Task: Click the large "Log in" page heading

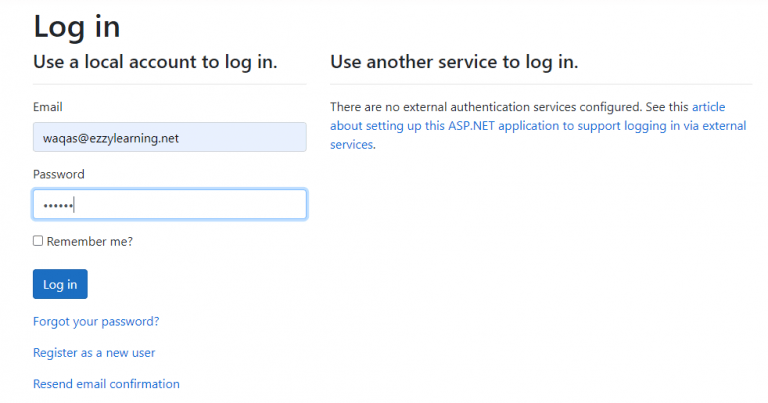Action: (x=76, y=26)
